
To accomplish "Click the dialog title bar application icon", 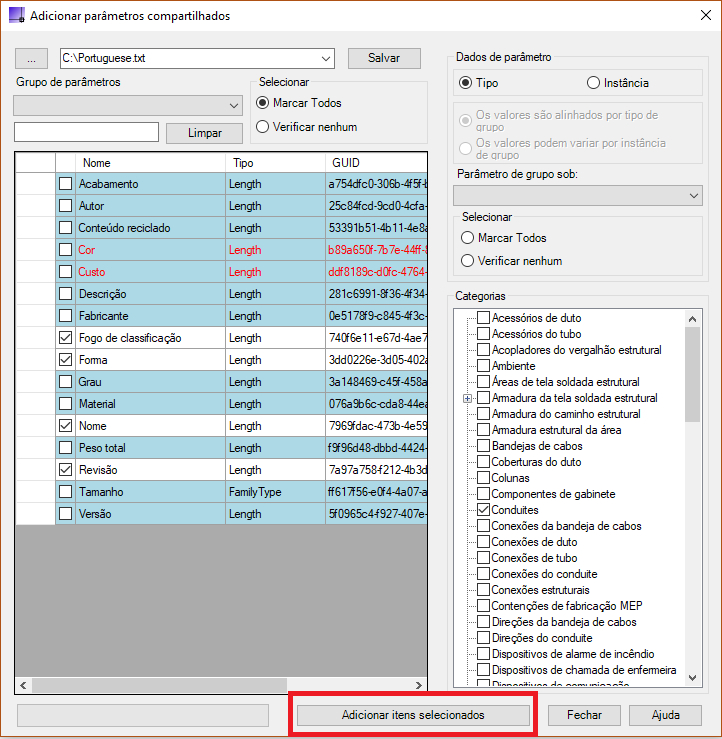I will (16, 15).
